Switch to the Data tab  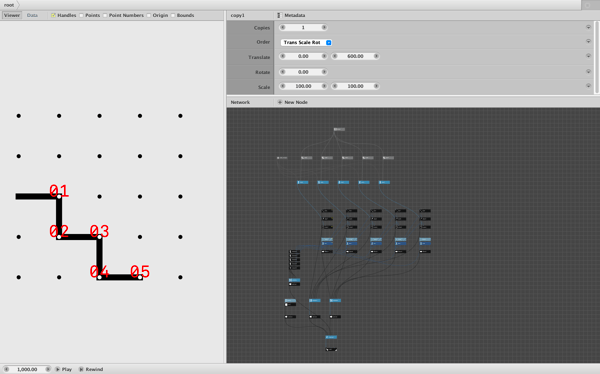[x=32, y=15]
